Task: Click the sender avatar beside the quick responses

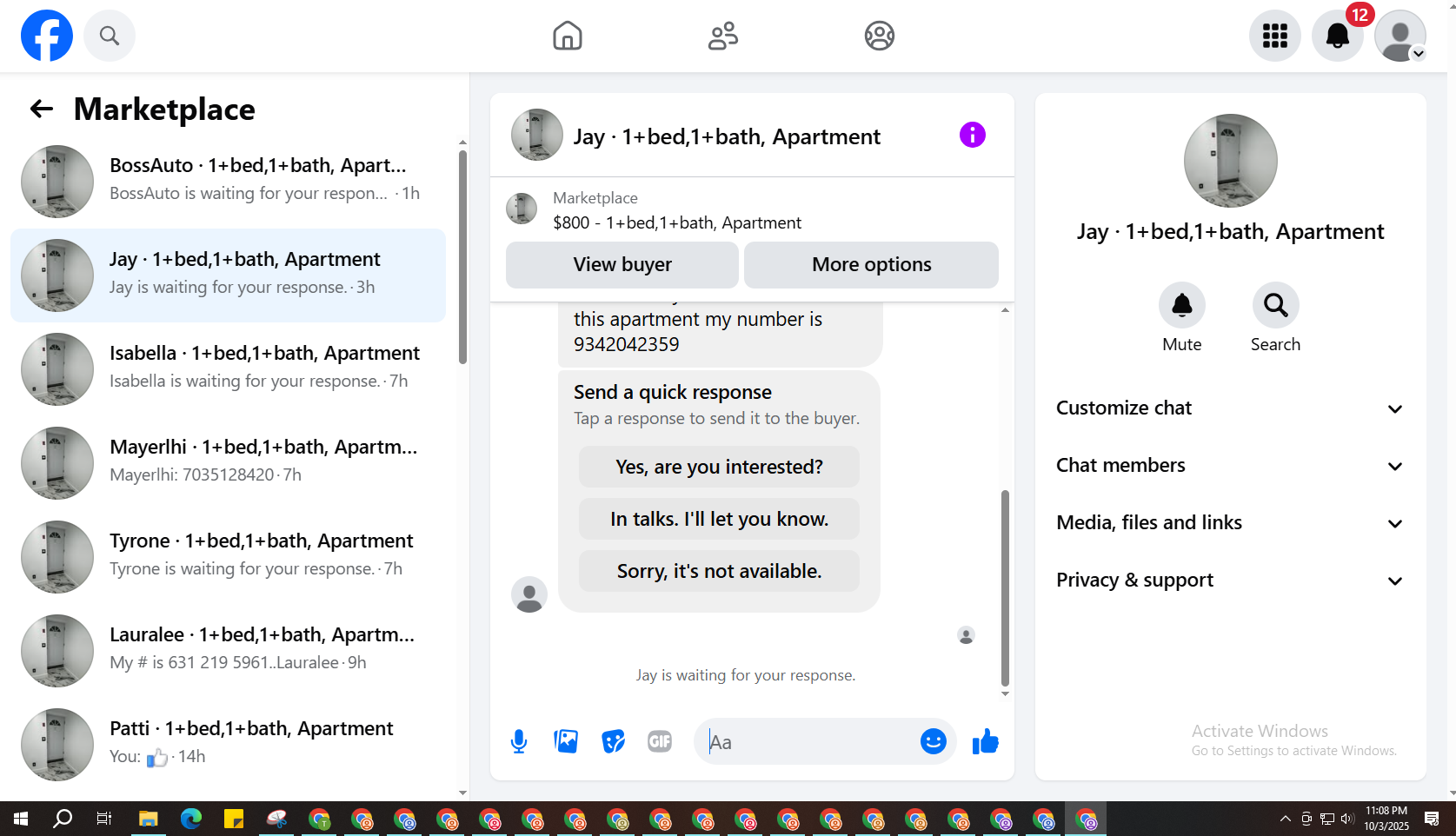Action: (529, 594)
